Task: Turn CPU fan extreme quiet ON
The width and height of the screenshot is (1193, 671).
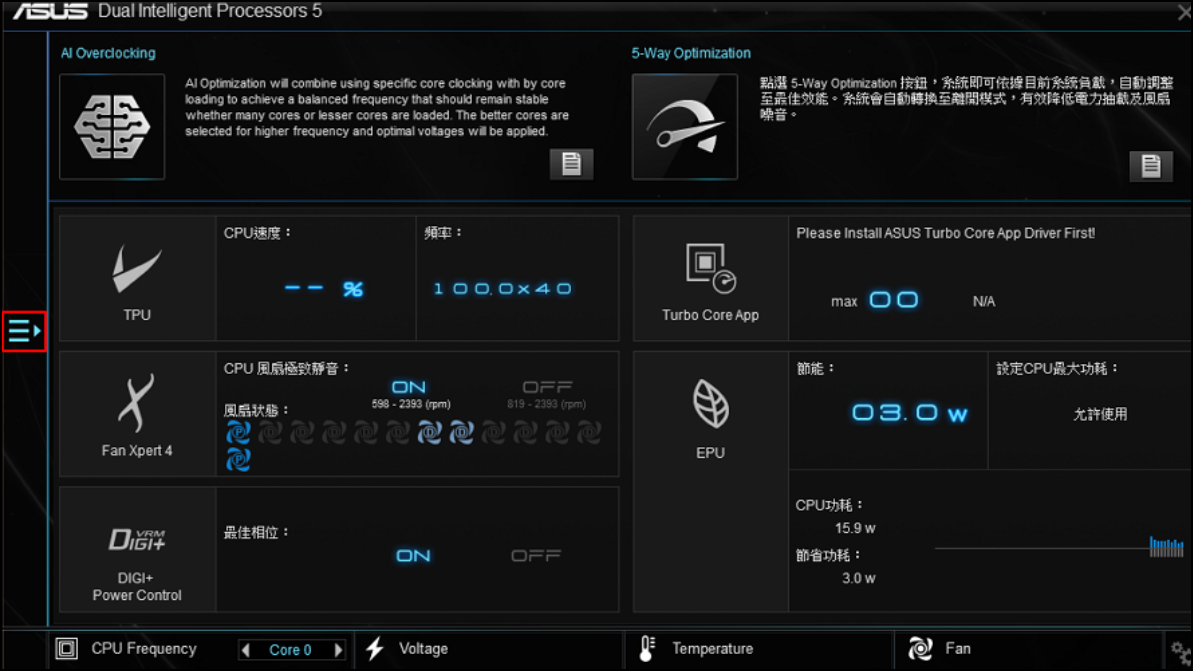Action: (409, 387)
